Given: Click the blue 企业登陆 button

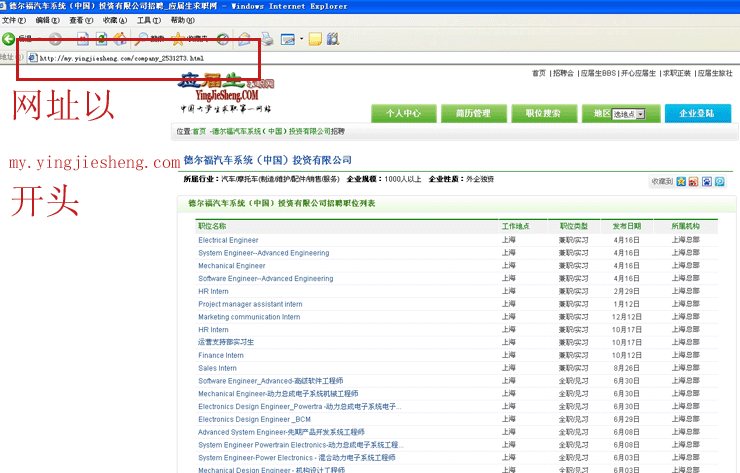Looking at the screenshot, I should pyautogui.click(x=698, y=113).
